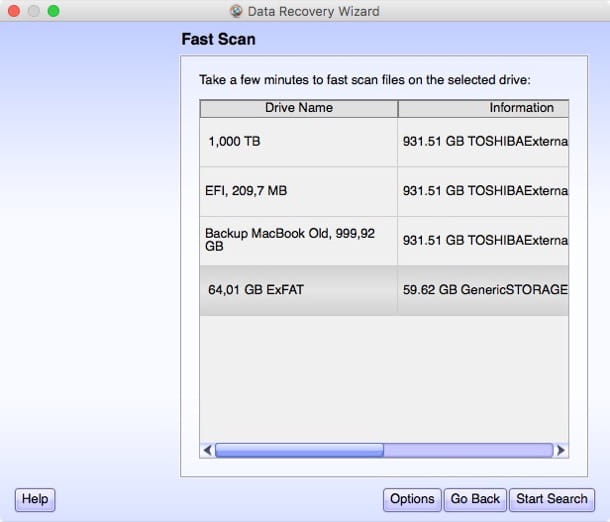Screen dimensions: 610x522
Task: Start Search for selected drive
Action: [x=552, y=499]
